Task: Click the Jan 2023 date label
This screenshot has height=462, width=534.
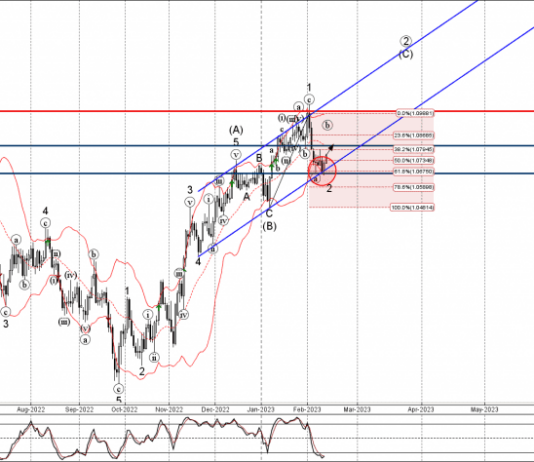Action: (x=261, y=410)
